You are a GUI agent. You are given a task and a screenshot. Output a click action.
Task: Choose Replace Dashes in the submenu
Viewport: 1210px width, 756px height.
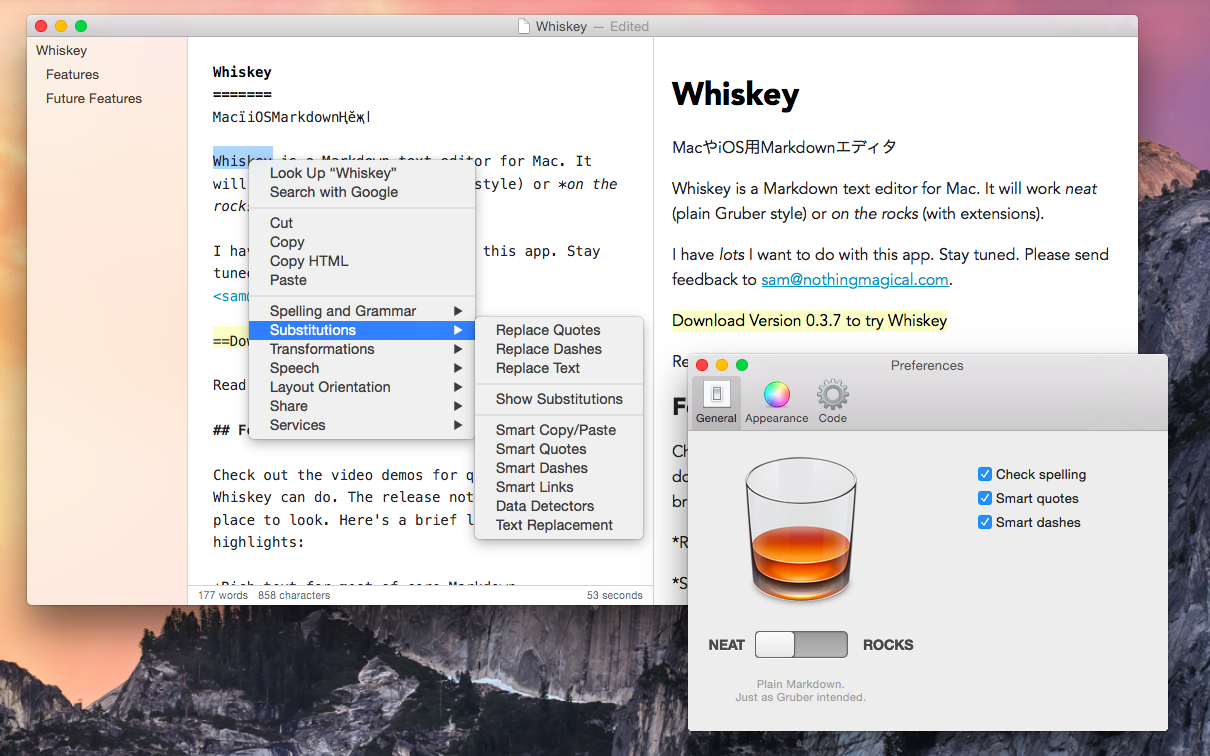click(559, 349)
